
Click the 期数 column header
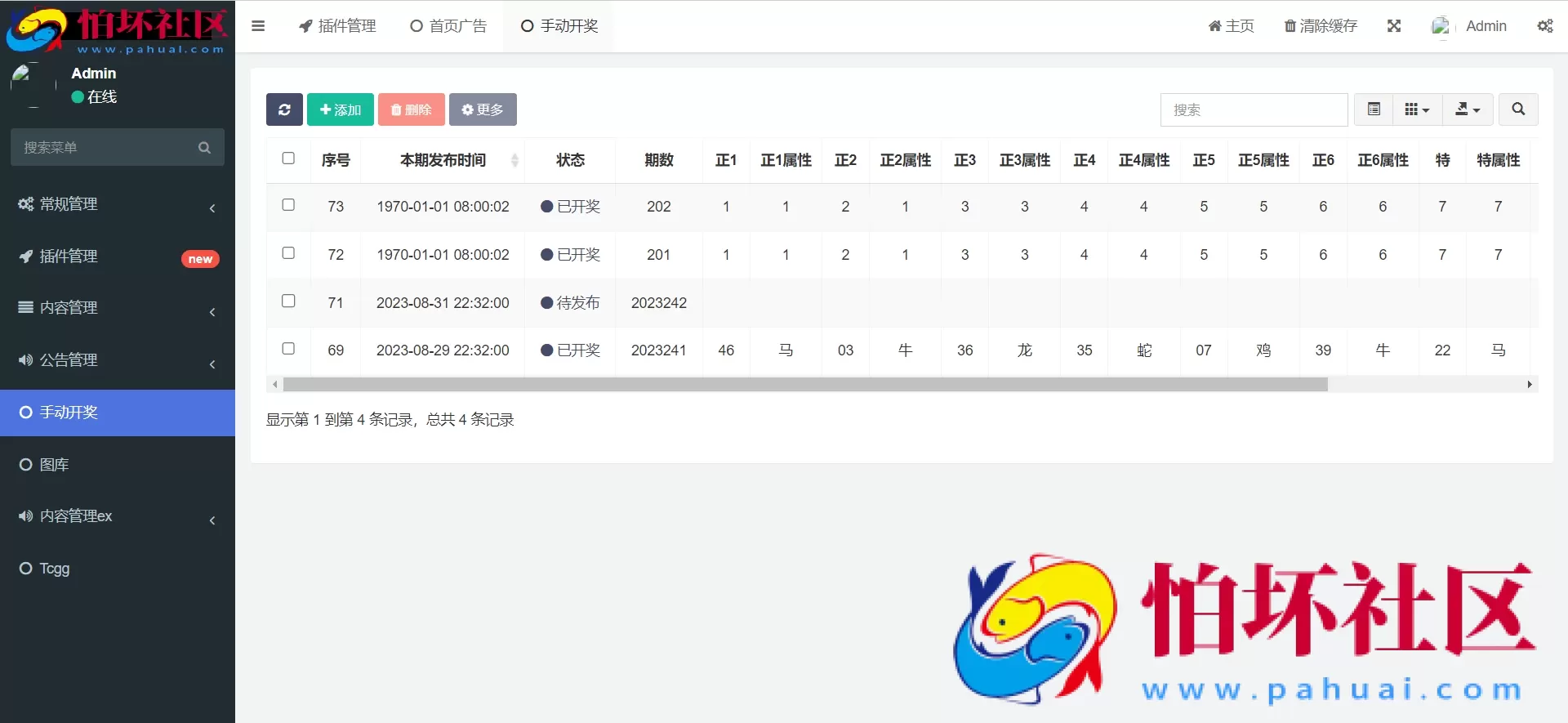pos(659,160)
